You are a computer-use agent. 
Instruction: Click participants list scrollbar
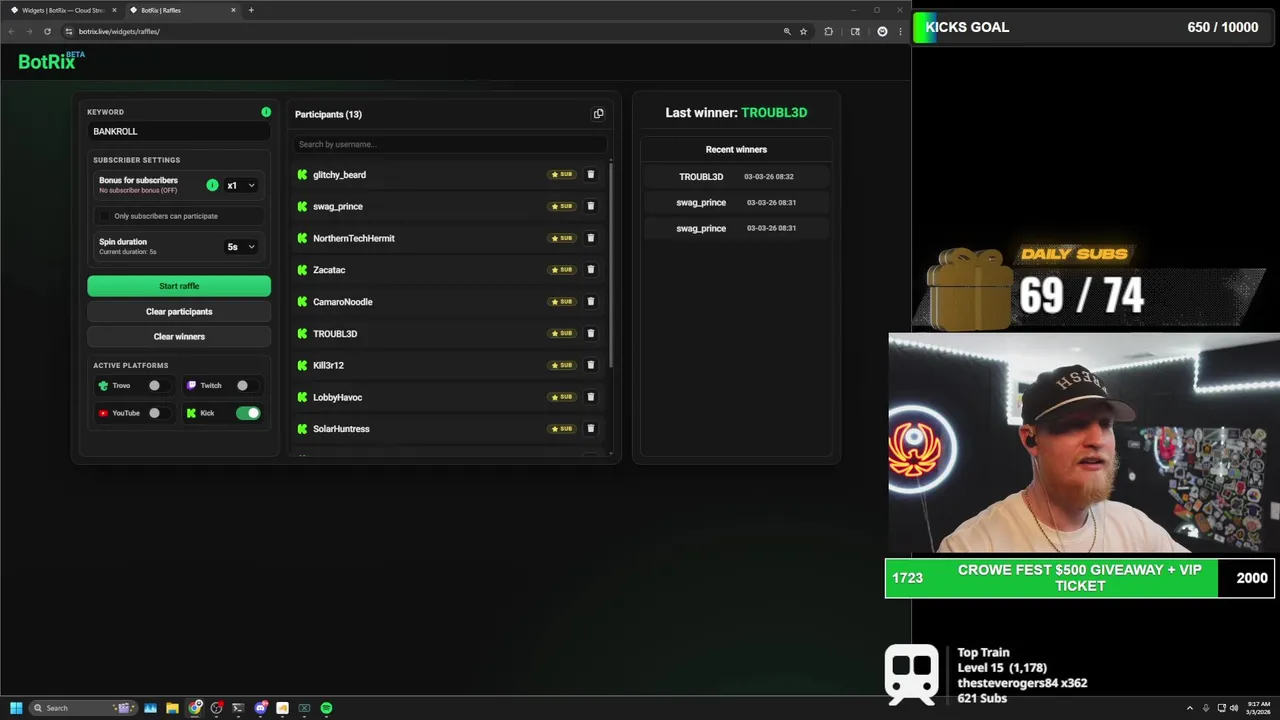point(611,265)
